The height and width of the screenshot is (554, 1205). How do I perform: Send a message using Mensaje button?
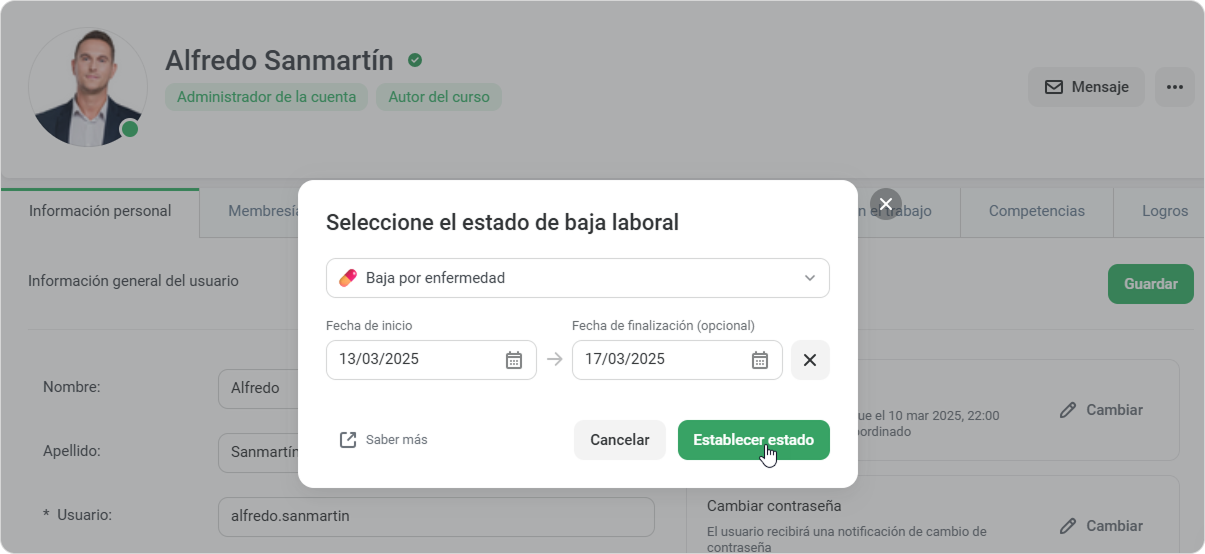pyautogui.click(x=1086, y=87)
